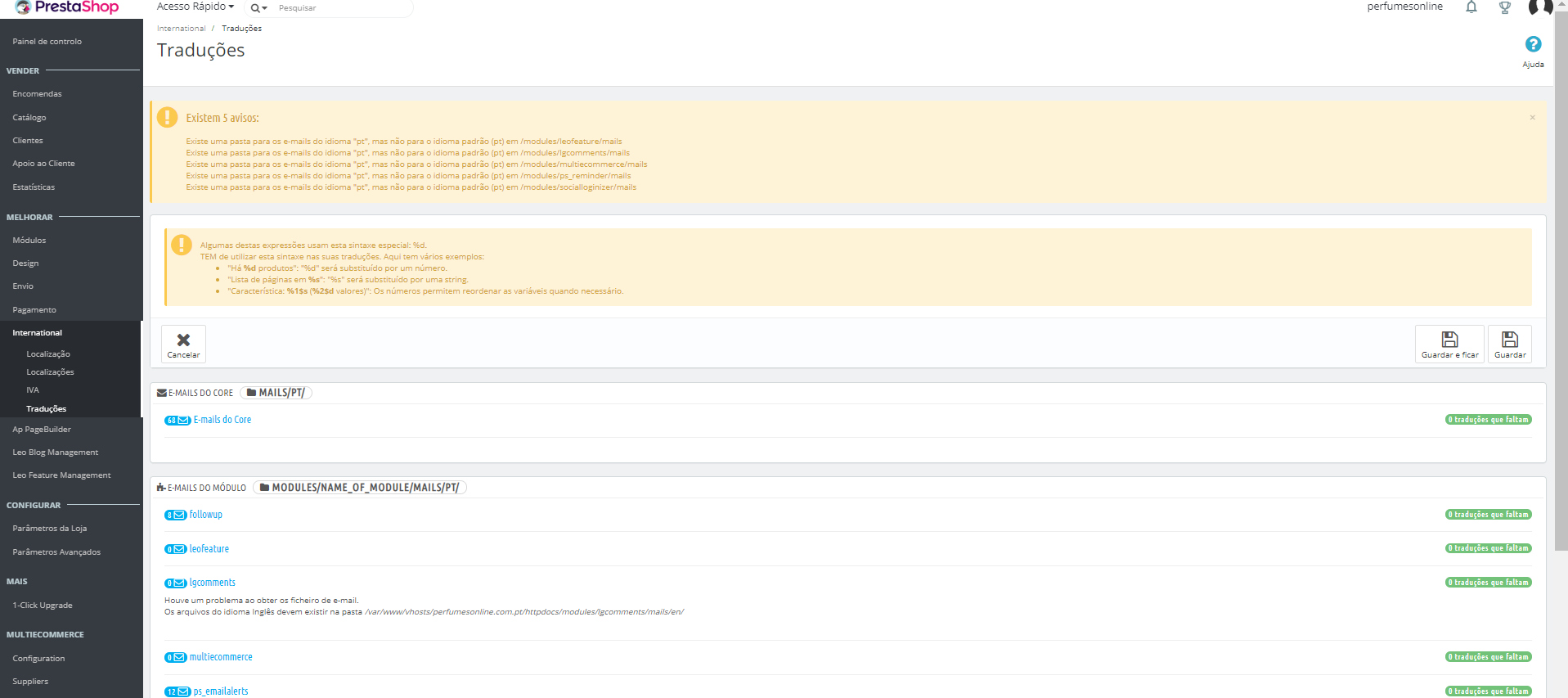This screenshot has width=1568, height=698.
Task: Open the Módulos menu
Action: pos(29,241)
